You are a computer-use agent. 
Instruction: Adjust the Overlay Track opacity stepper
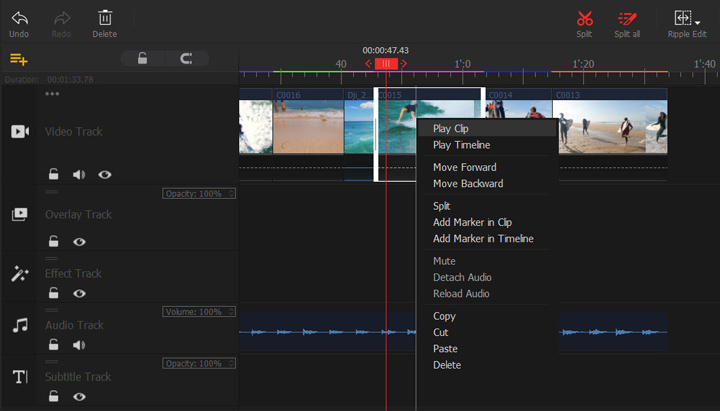tap(231, 193)
